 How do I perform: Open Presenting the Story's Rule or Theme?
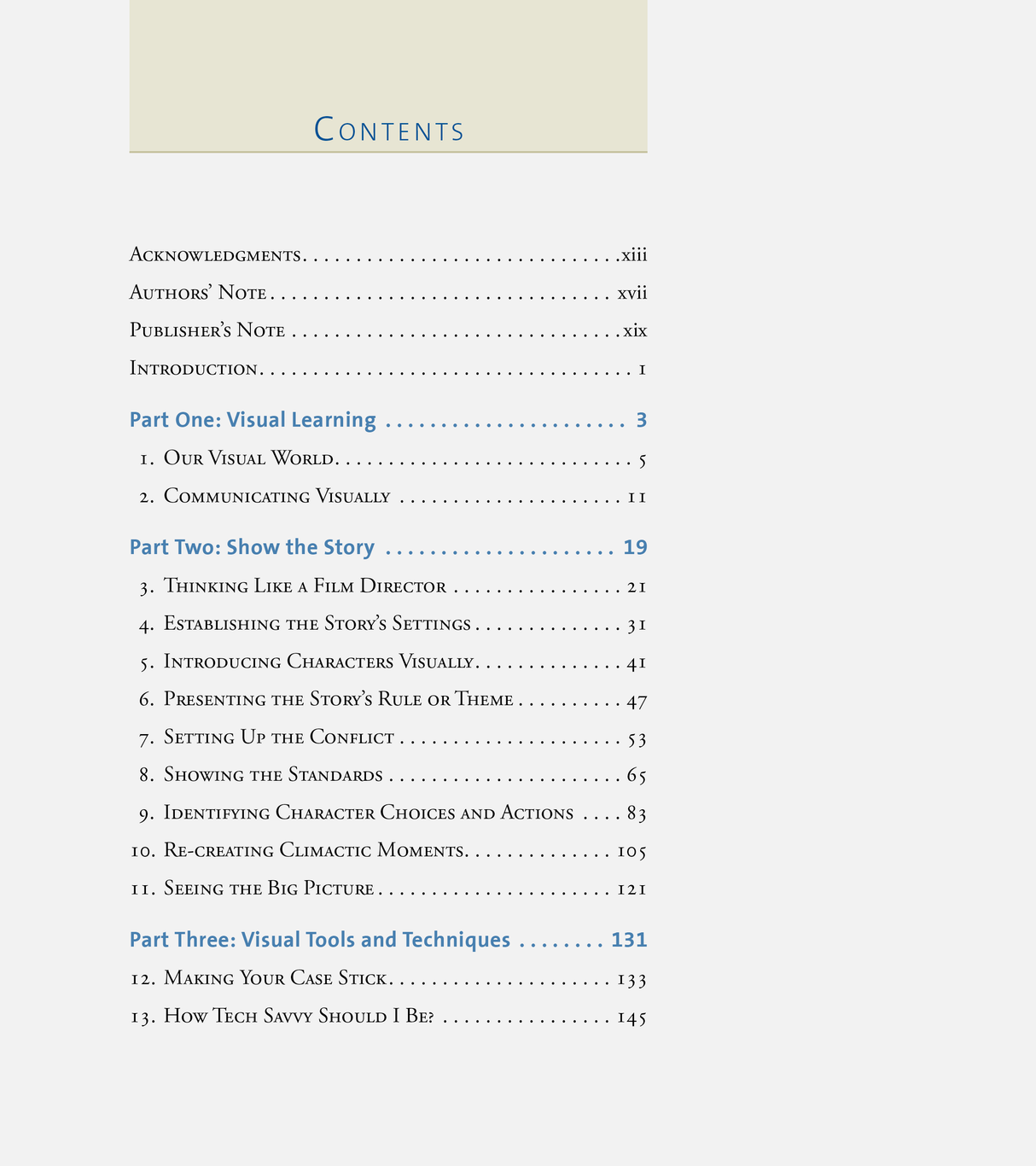(338, 700)
